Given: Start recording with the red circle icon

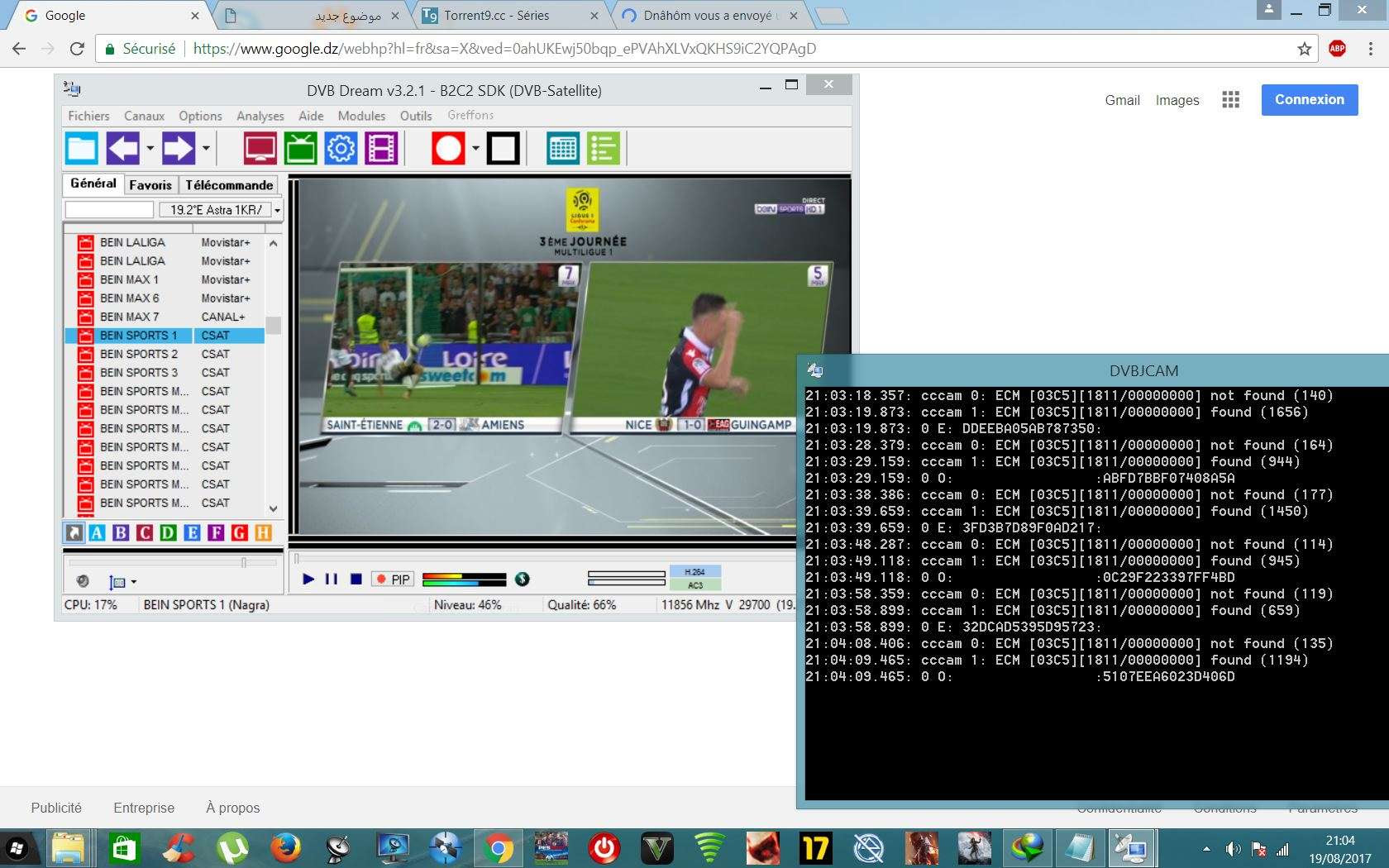Looking at the screenshot, I should (448, 149).
